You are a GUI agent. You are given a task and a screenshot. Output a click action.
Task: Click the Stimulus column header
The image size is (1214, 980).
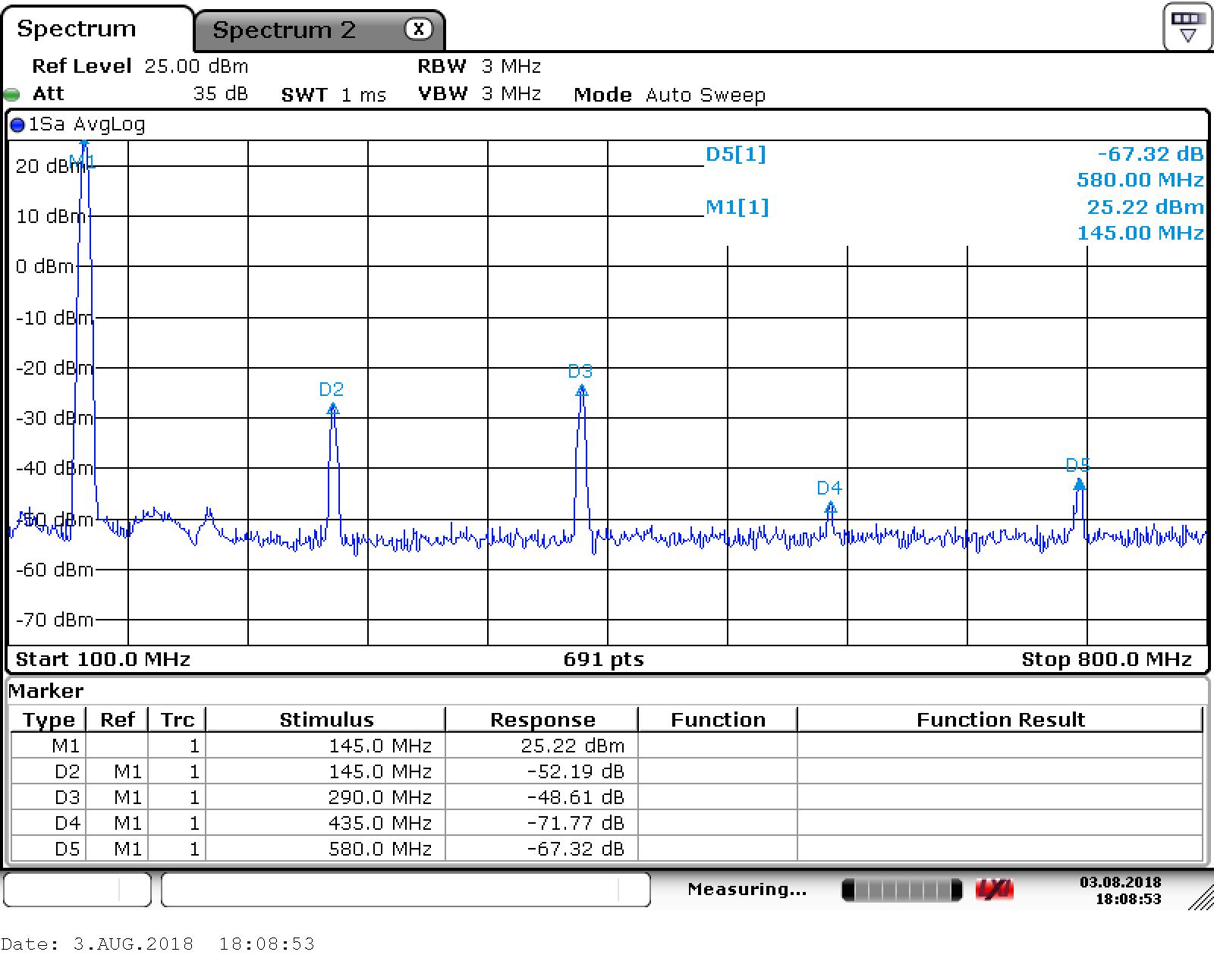(x=326, y=719)
